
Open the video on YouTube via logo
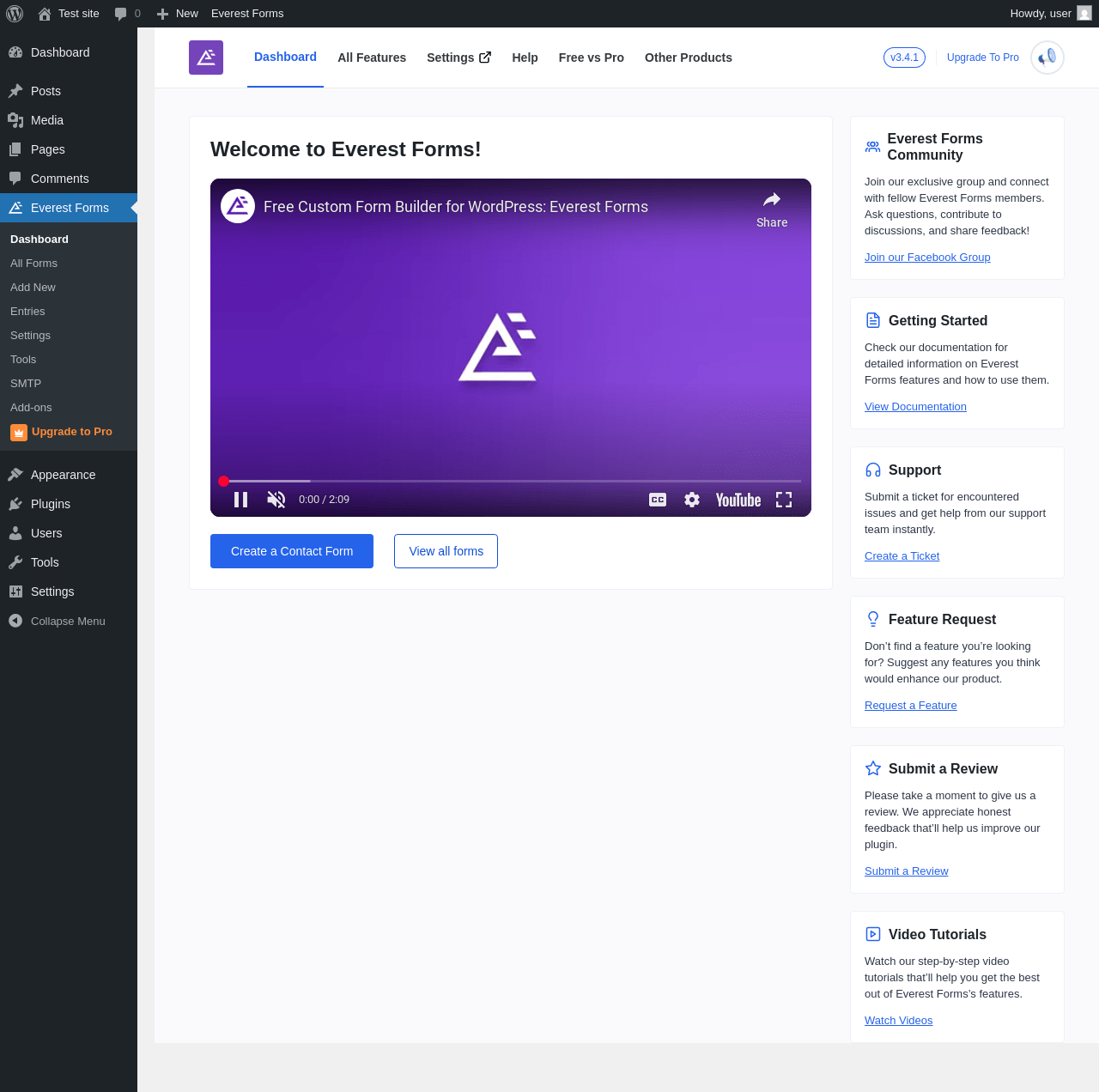click(738, 500)
